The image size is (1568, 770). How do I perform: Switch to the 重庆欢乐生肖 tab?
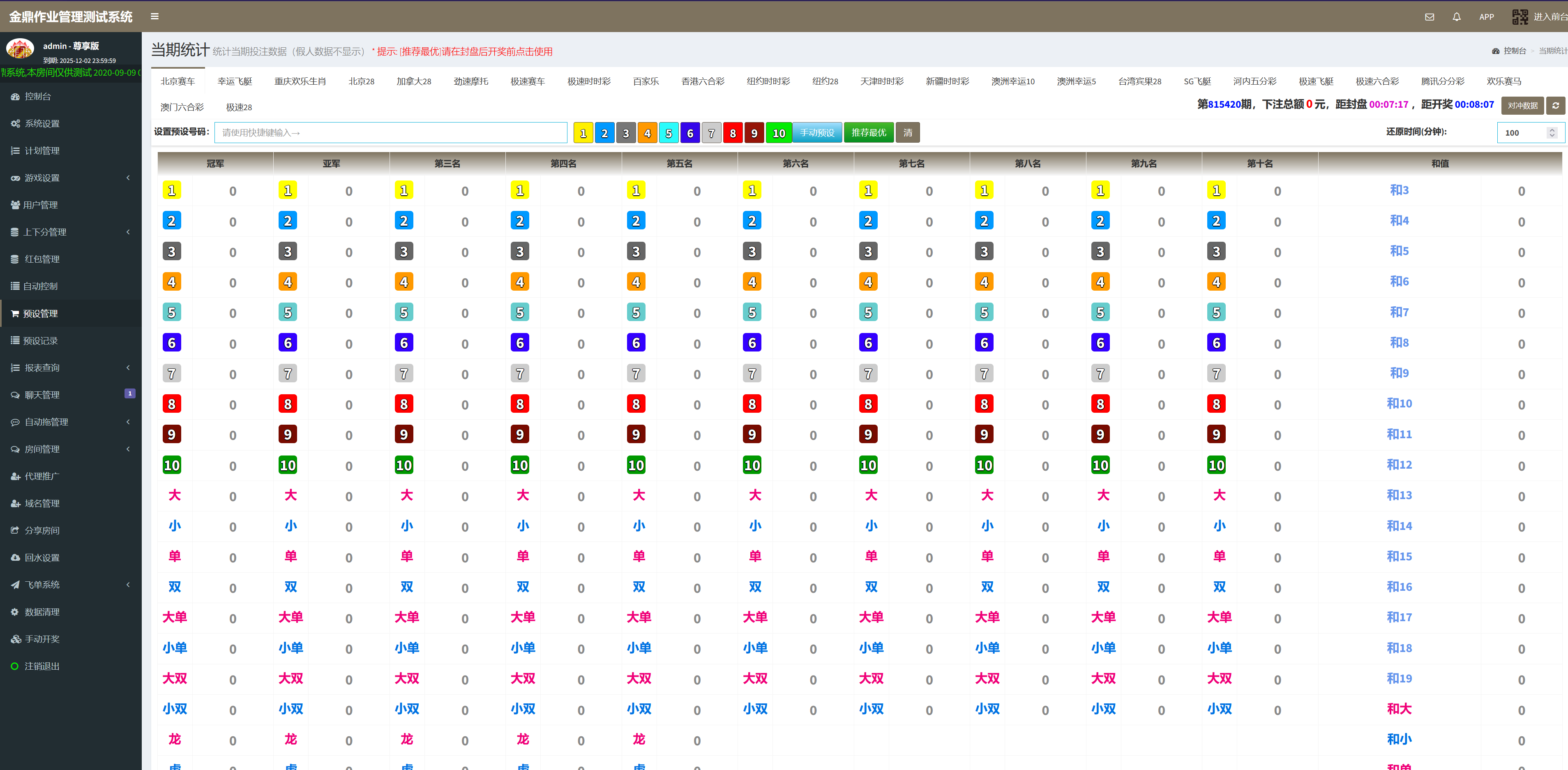coord(300,81)
